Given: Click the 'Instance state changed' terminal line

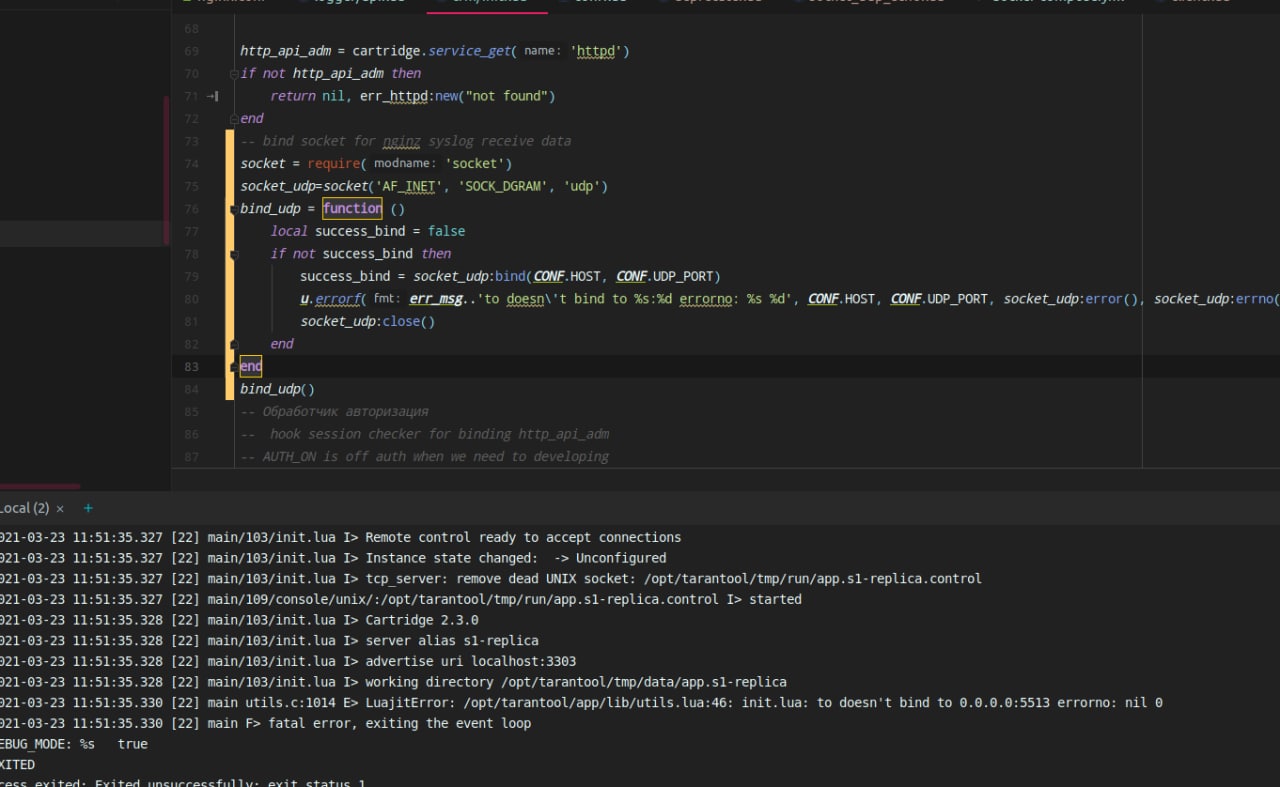Looking at the screenshot, I should (x=333, y=558).
